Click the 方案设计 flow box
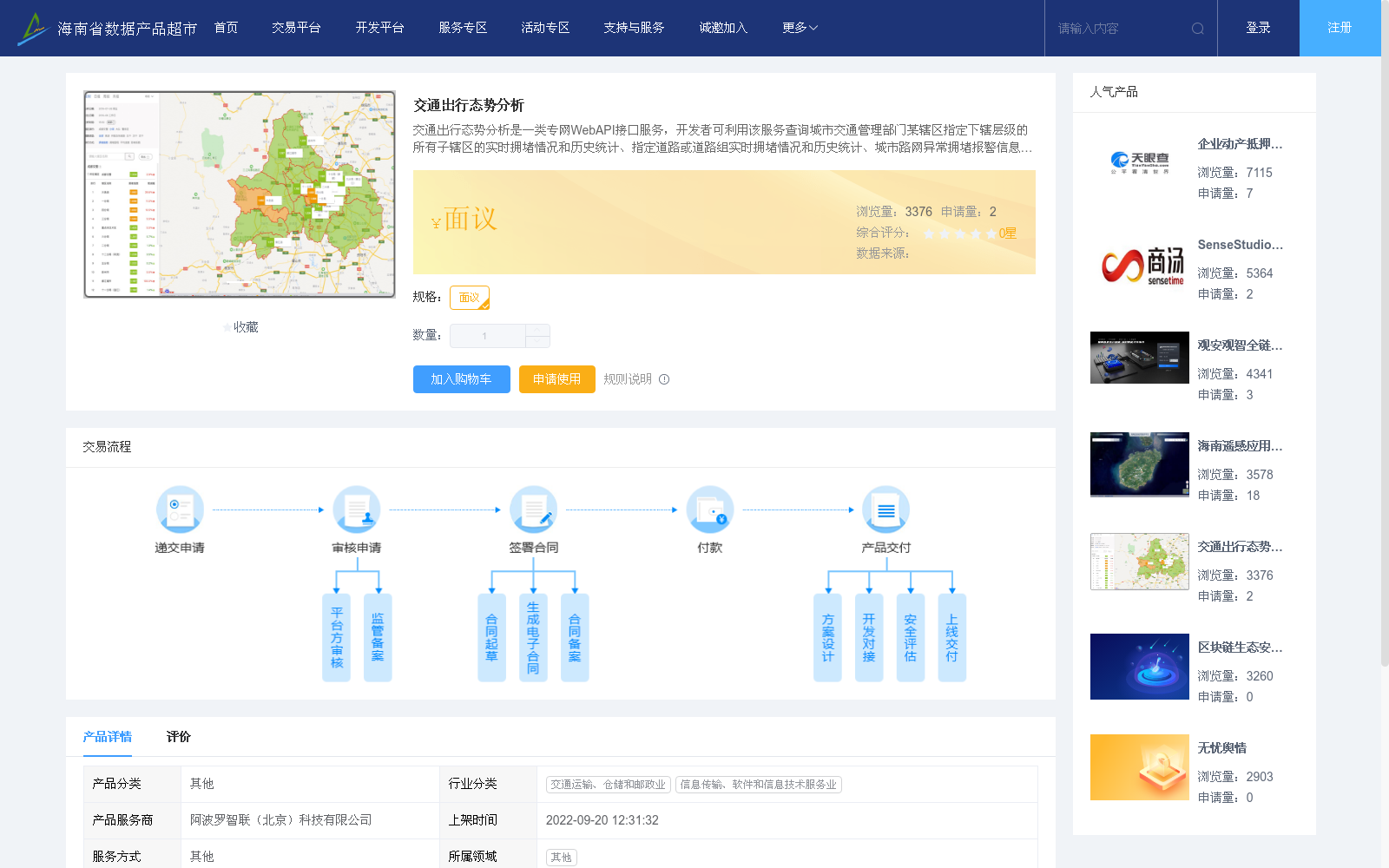This screenshot has height=868, width=1389. point(827,637)
